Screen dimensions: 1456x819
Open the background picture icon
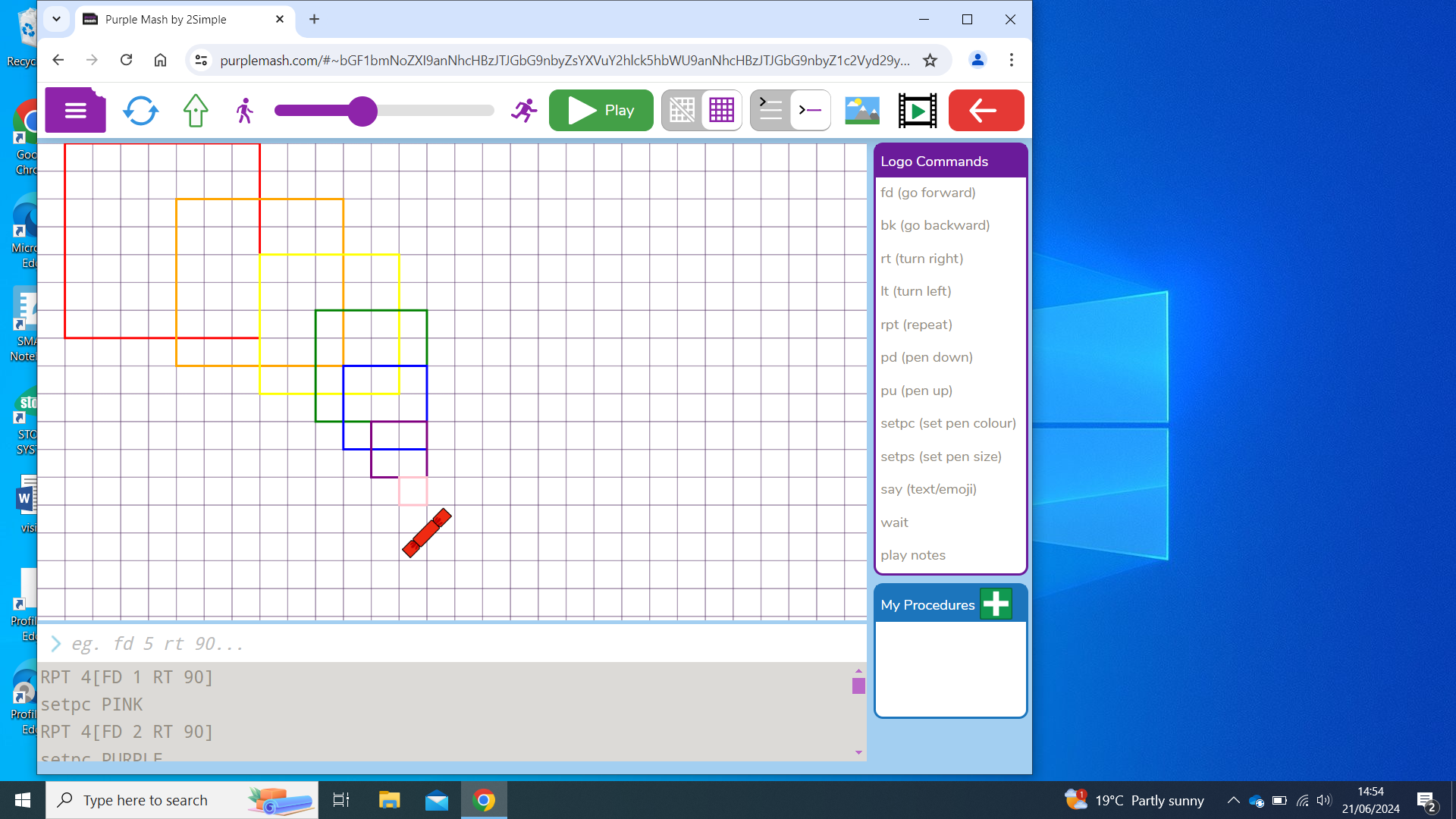[862, 111]
